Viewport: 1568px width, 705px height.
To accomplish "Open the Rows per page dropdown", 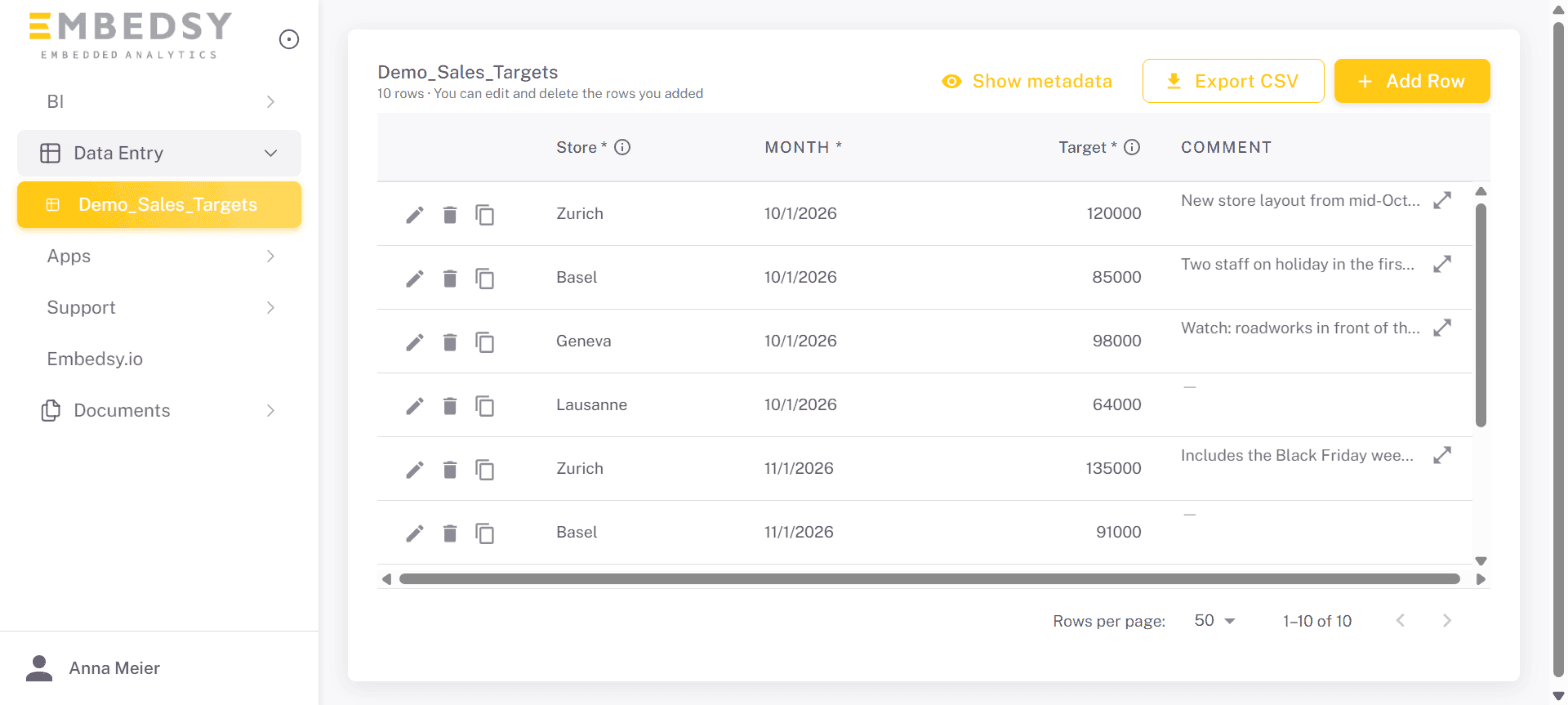I will (1215, 621).
